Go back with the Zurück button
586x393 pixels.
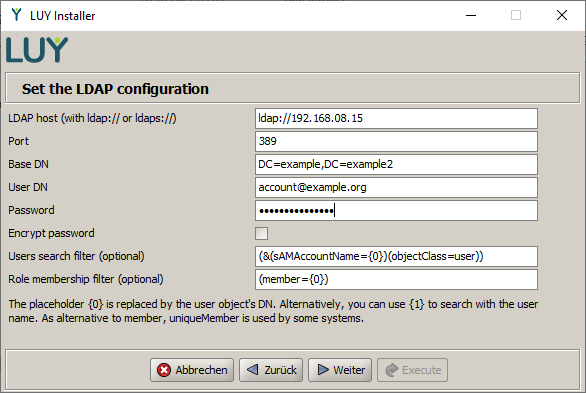click(271, 370)
